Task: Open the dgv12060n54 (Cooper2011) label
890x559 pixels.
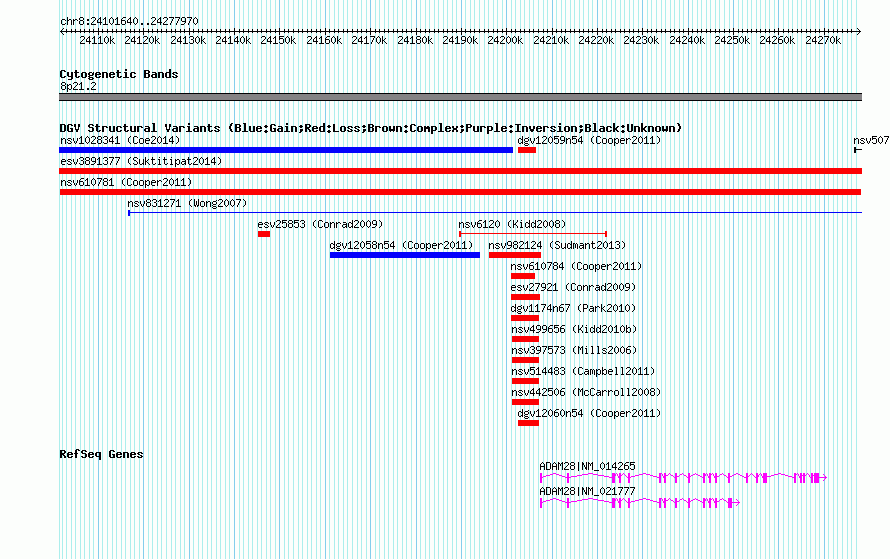Action: click(x=589, y=413)
